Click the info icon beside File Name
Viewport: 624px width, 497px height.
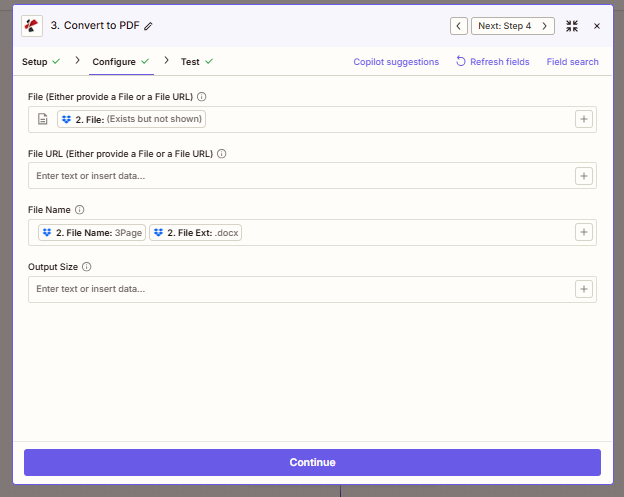point(80,210)
